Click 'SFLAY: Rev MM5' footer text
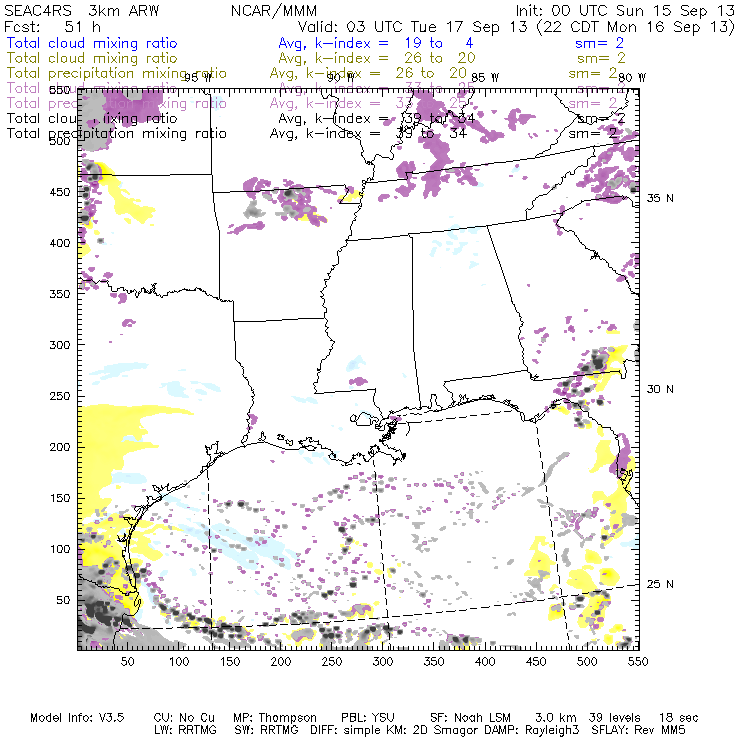The width and height of the screenshot is (740, 740). click(638, 730)
